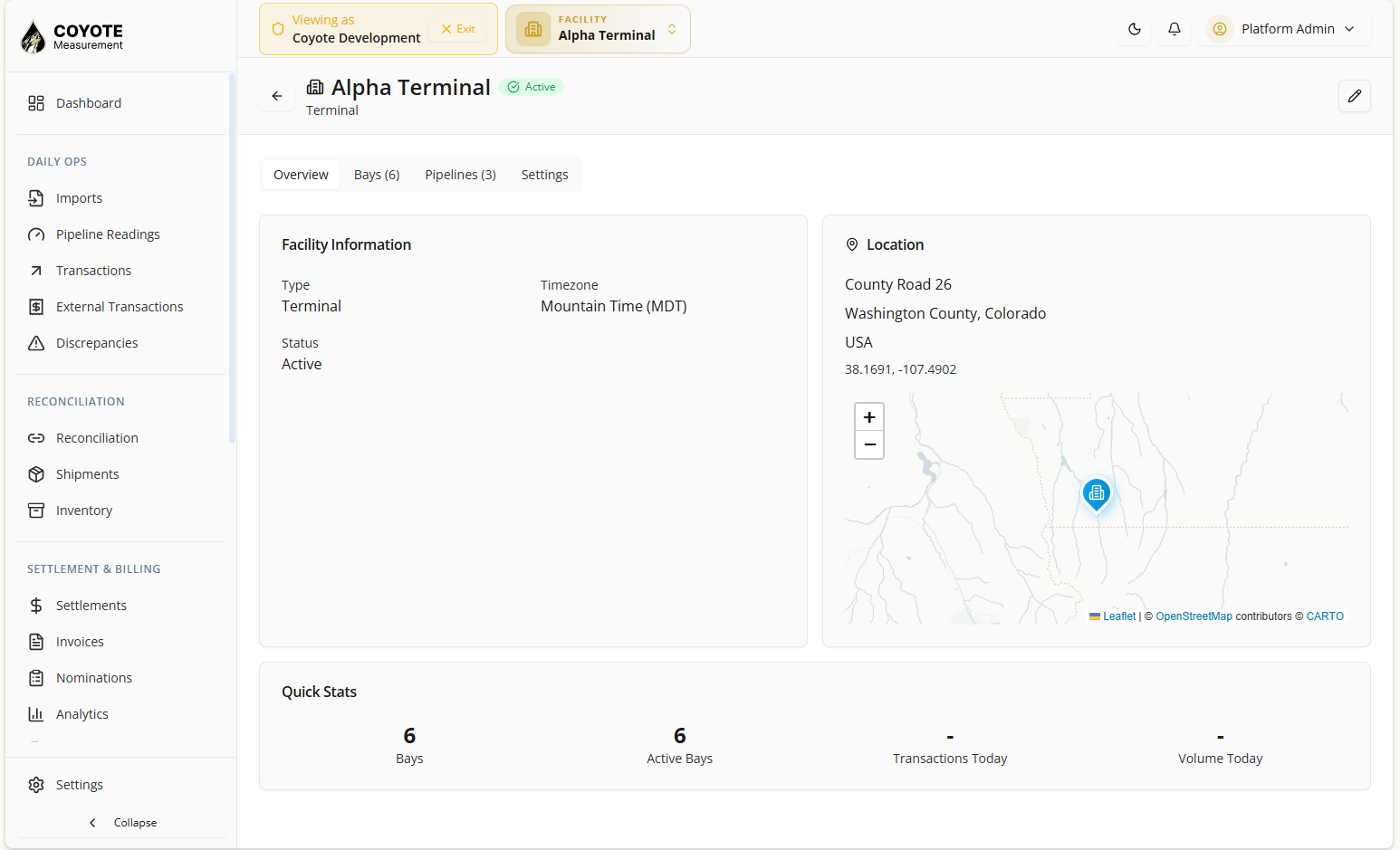This screenshot has height=850, width=1400.
Task: Open the Facility Alpha Terminal selector
Action: click(598, 29)
